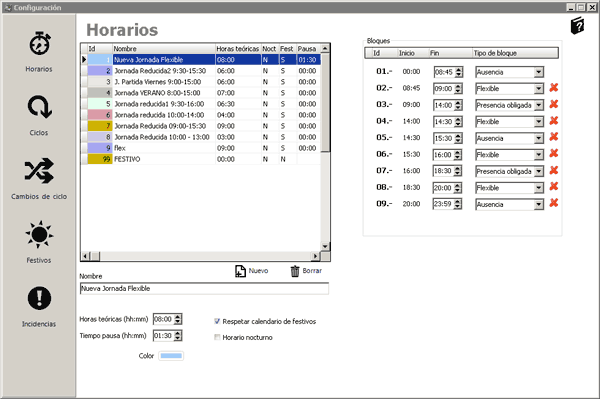Select row Jornada VERANO 8:00-15:00
Image resolution: width=600 pixels, height=399 pixels.
pos(201,93)
